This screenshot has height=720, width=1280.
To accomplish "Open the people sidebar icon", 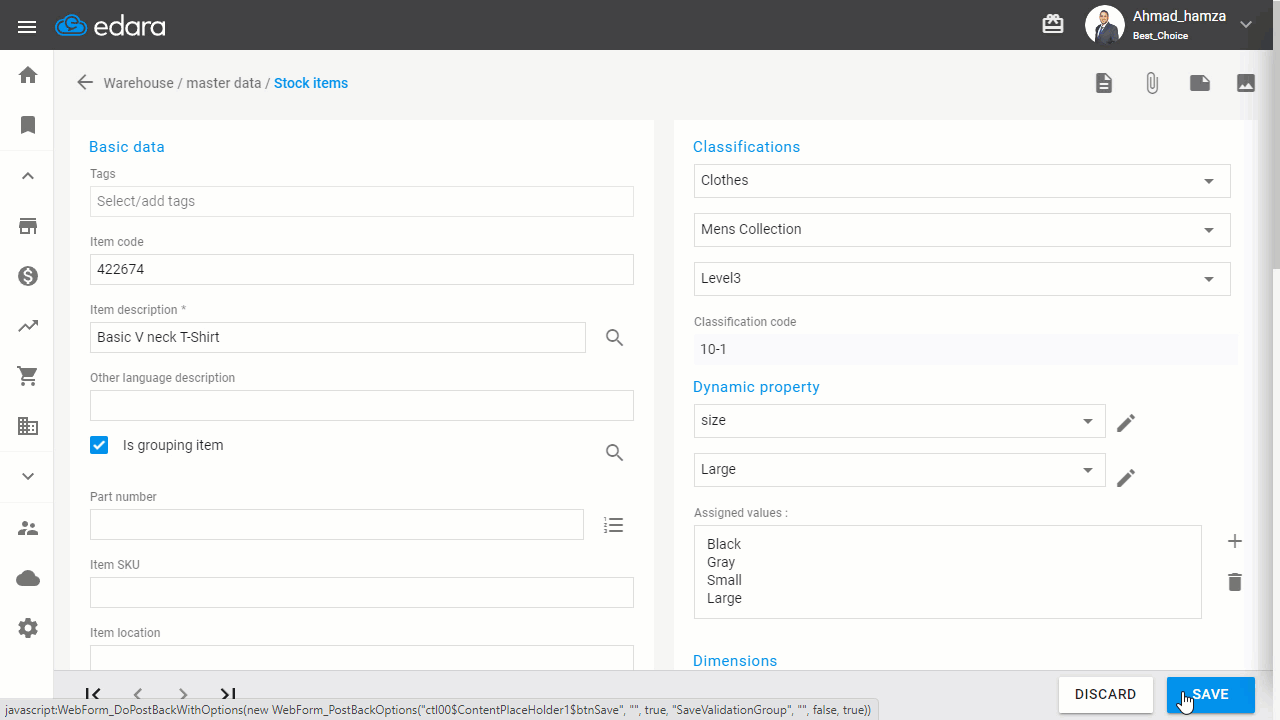I will 28,528.
